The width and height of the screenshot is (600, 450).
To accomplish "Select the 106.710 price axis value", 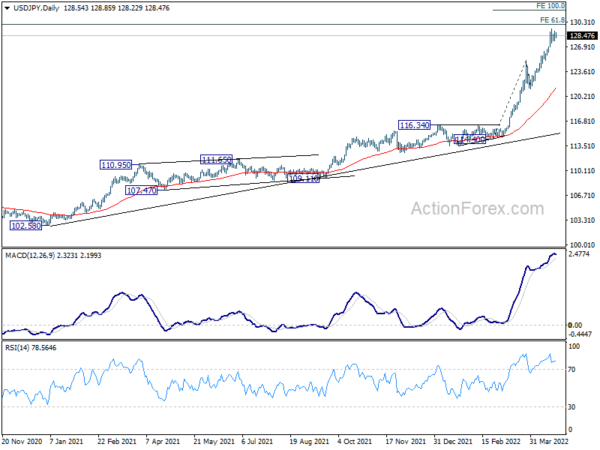I will pyautogui.click(x=582, y=196).
